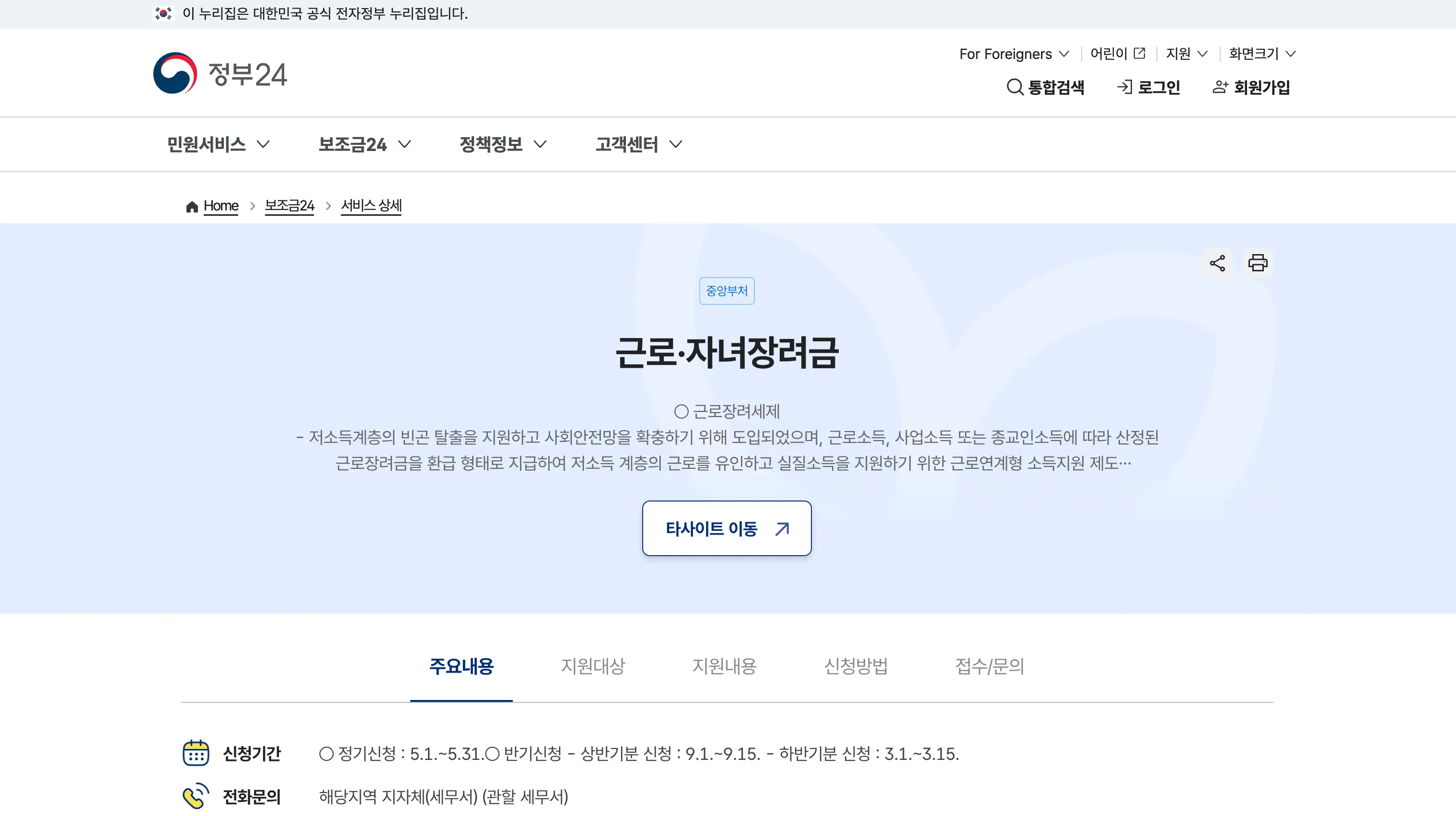Expand the 정책정보 menu
This screenshot has width=1456, height=816.
[x=502, y=144]
